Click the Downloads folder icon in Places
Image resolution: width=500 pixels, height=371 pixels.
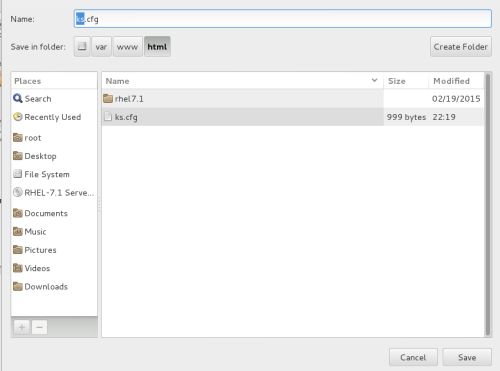pyautogui.click(x=18, y=286)
